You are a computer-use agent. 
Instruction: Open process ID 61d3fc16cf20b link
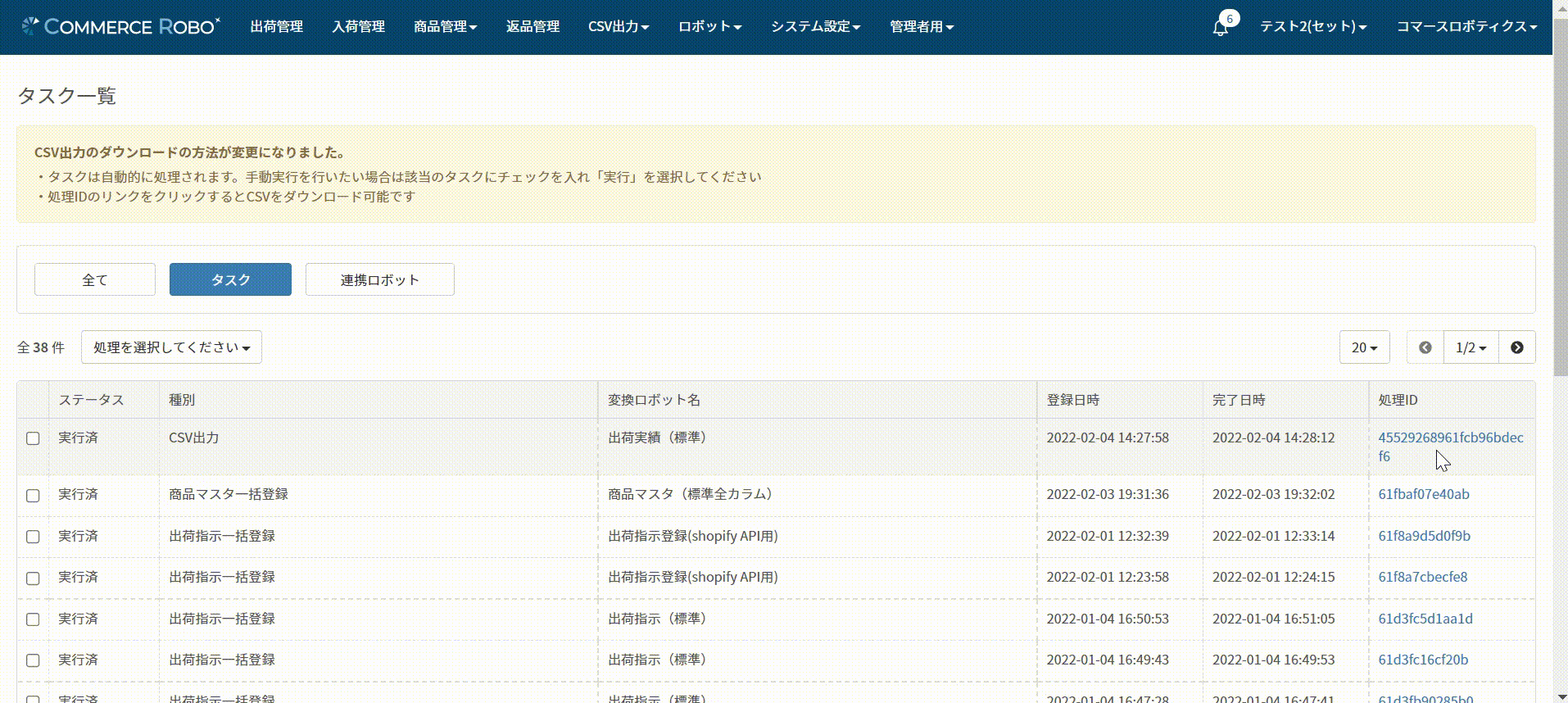point(1423,660)
